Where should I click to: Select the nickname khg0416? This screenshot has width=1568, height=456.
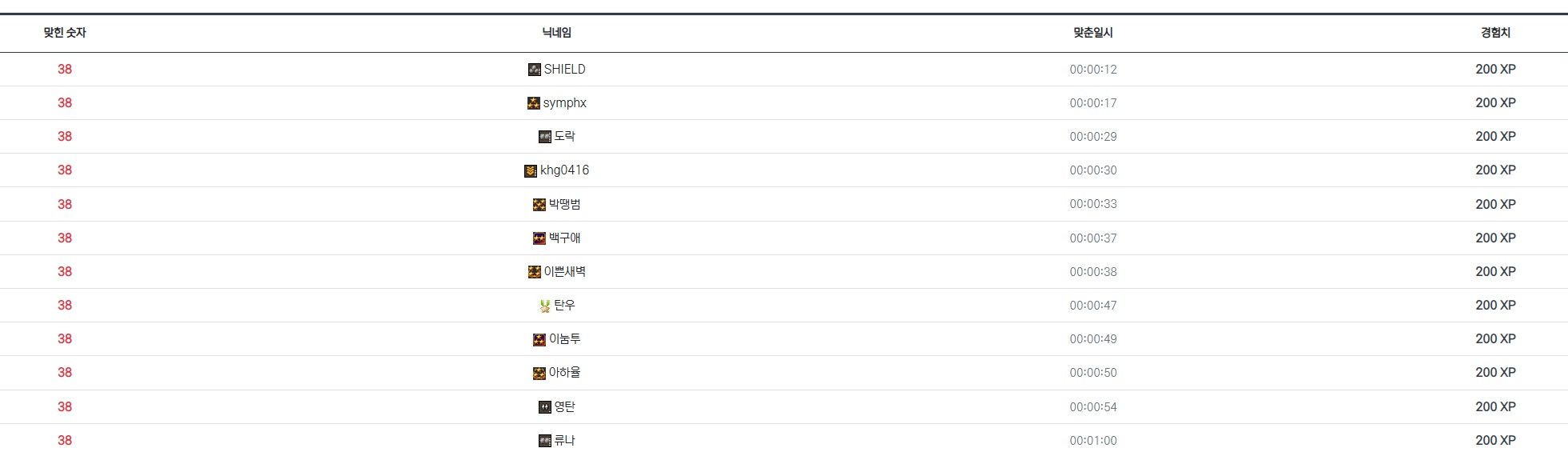[565, 170]
